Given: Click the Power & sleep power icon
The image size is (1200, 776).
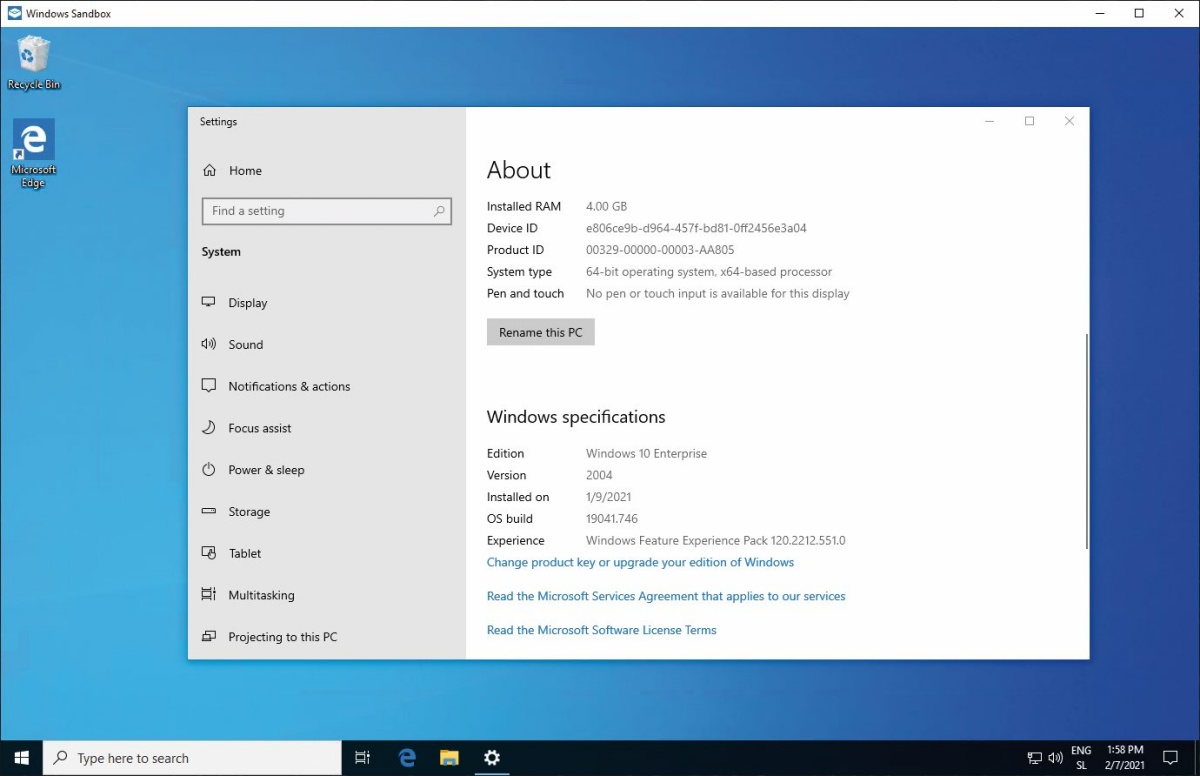Looking at the screenshot, I should point(209,469).
